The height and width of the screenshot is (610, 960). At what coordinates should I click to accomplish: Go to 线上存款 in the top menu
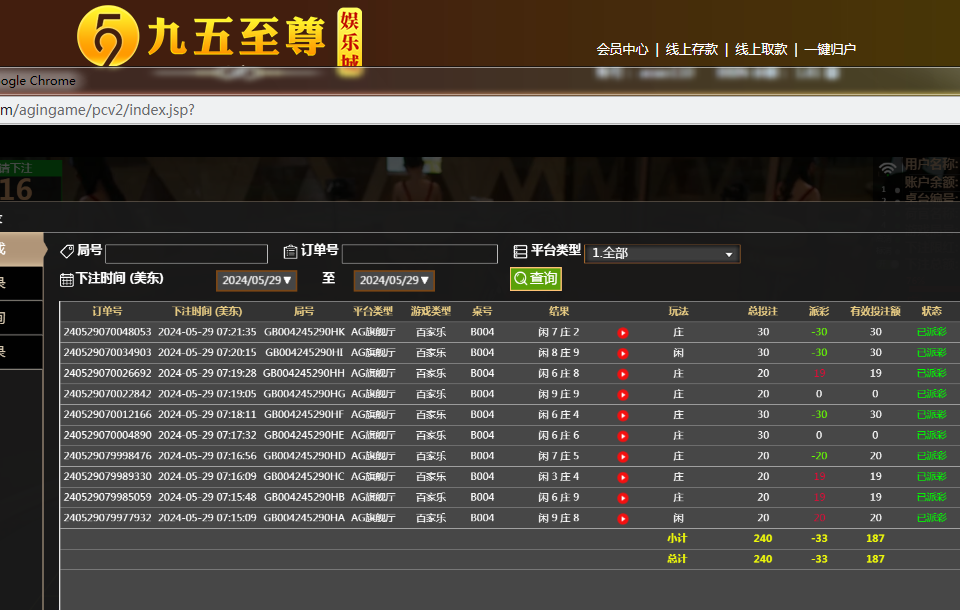pos(692,49)
